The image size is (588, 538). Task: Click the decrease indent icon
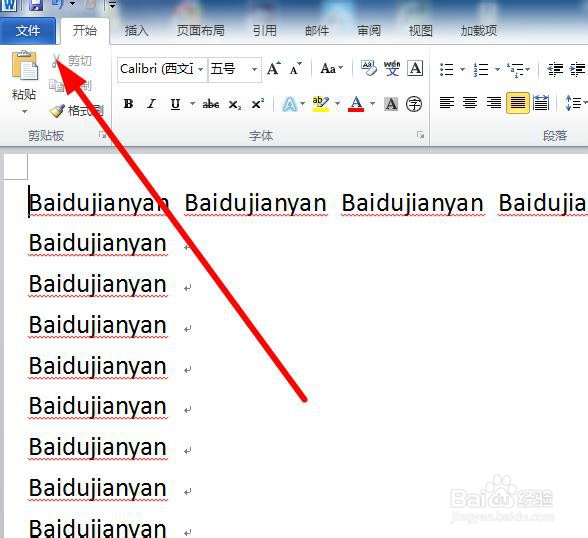[x=555, y=69]
